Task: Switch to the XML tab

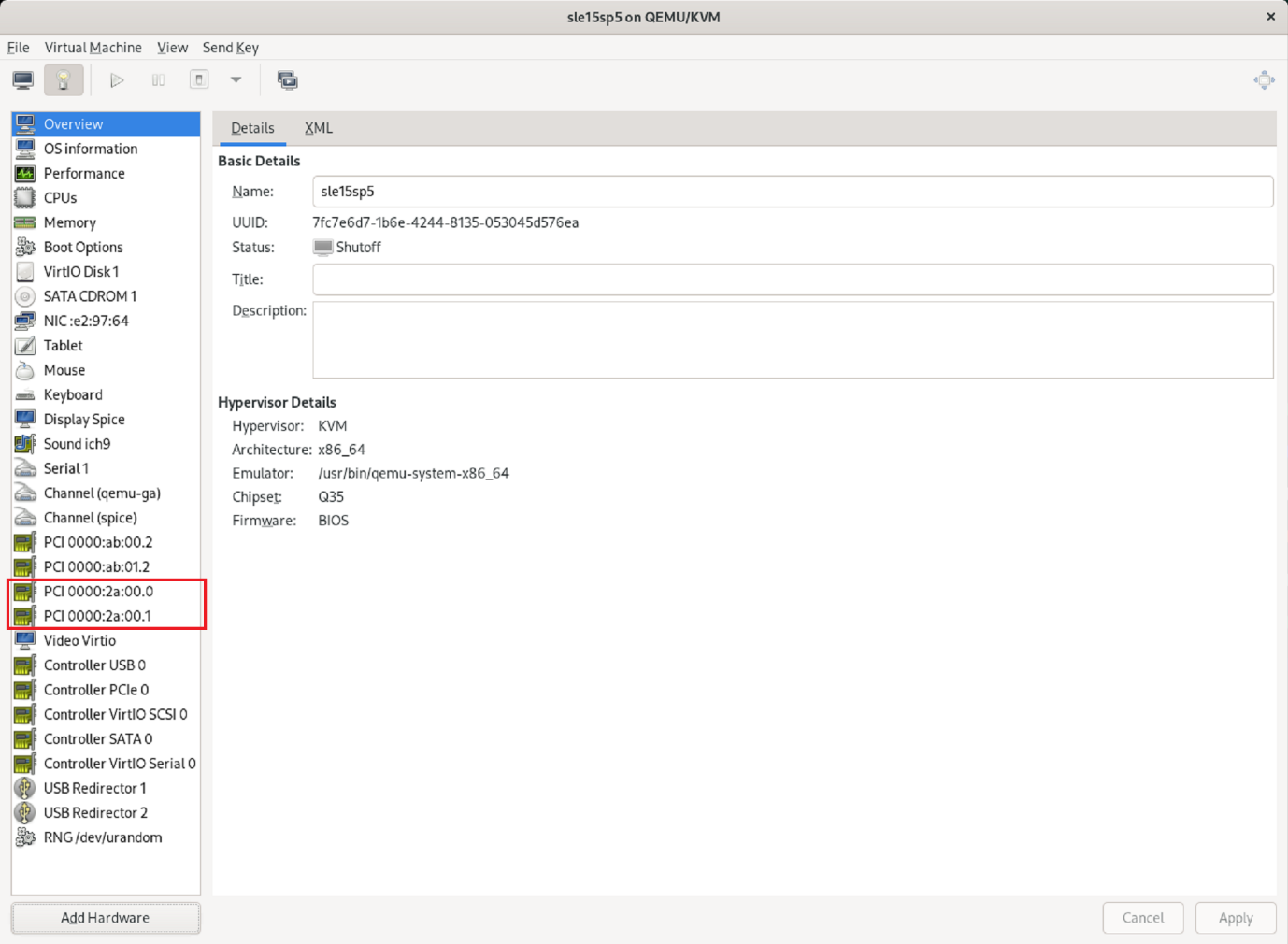Action: 319,127
